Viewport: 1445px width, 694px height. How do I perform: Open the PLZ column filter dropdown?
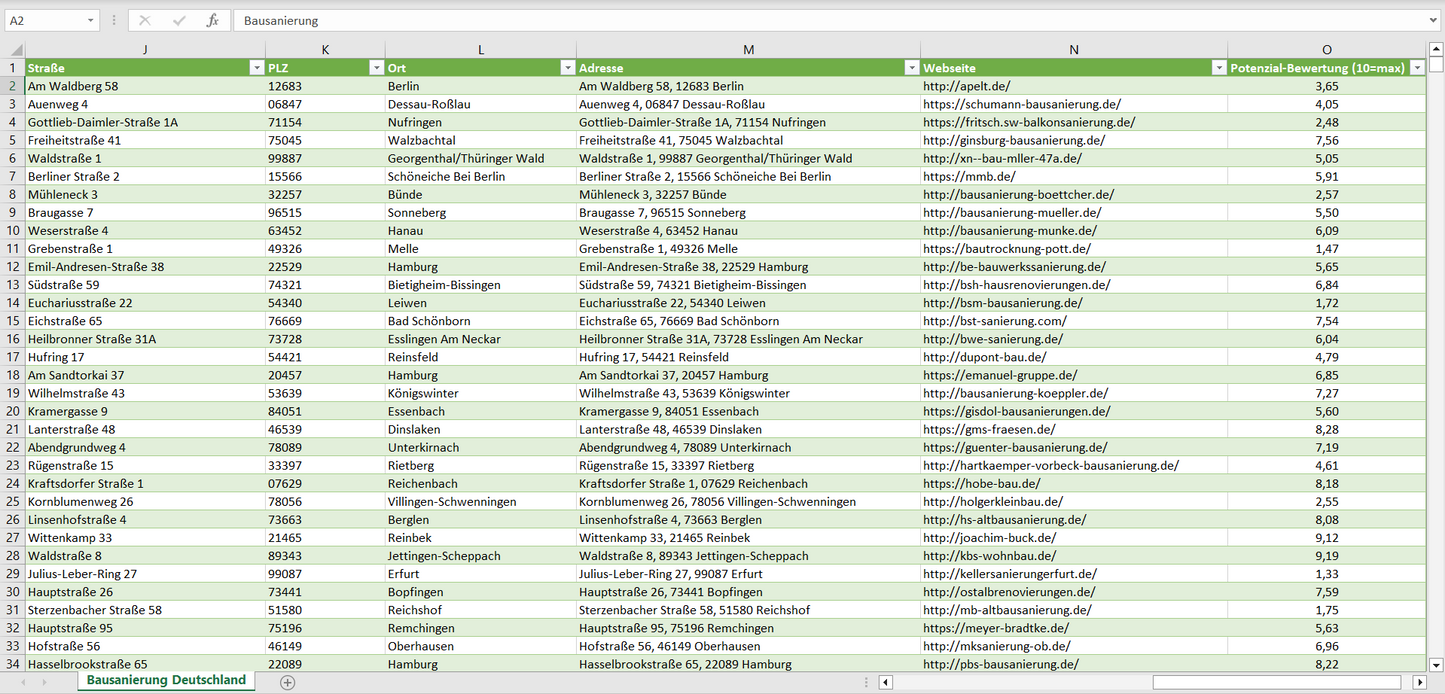point(376,68)
